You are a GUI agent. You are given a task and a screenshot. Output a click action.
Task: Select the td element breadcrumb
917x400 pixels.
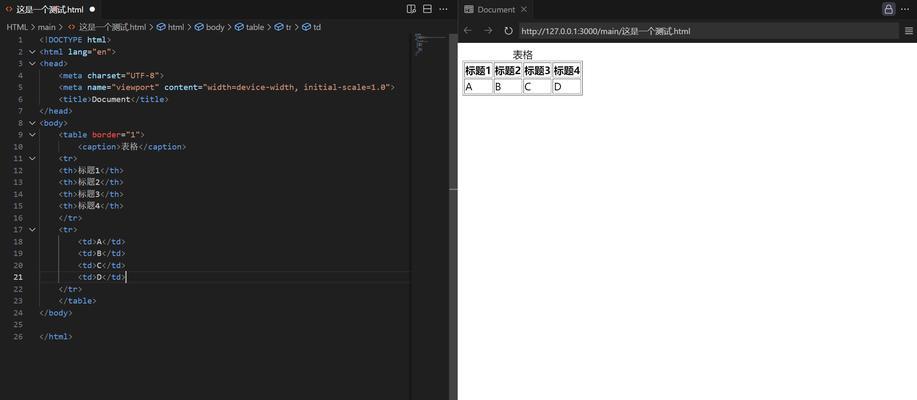click(312, 27)
